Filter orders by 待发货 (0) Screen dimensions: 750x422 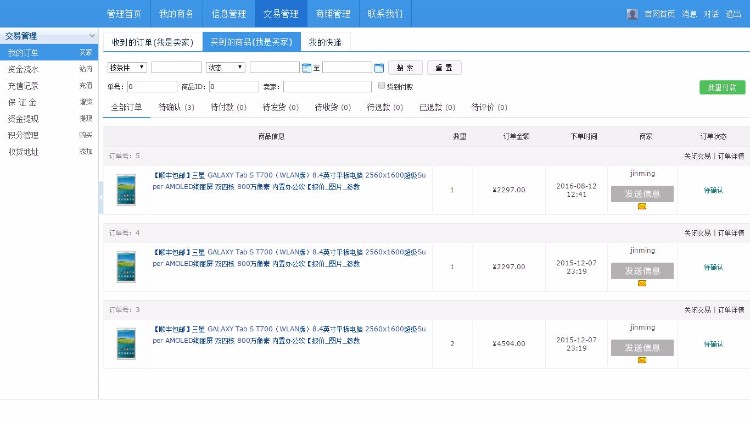(x=281, y=107)
